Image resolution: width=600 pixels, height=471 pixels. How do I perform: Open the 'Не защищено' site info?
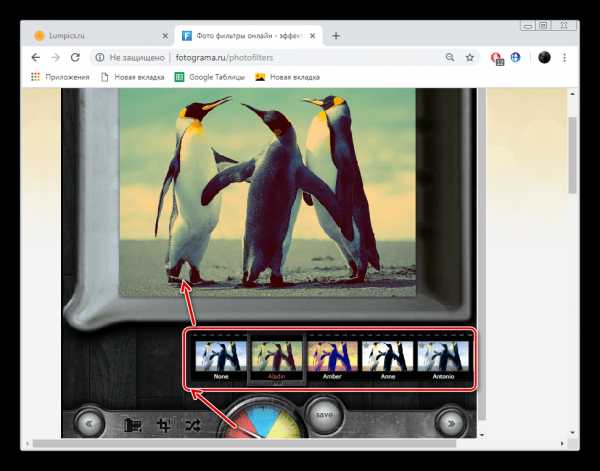pyautogui.click(x=130, y=58)
